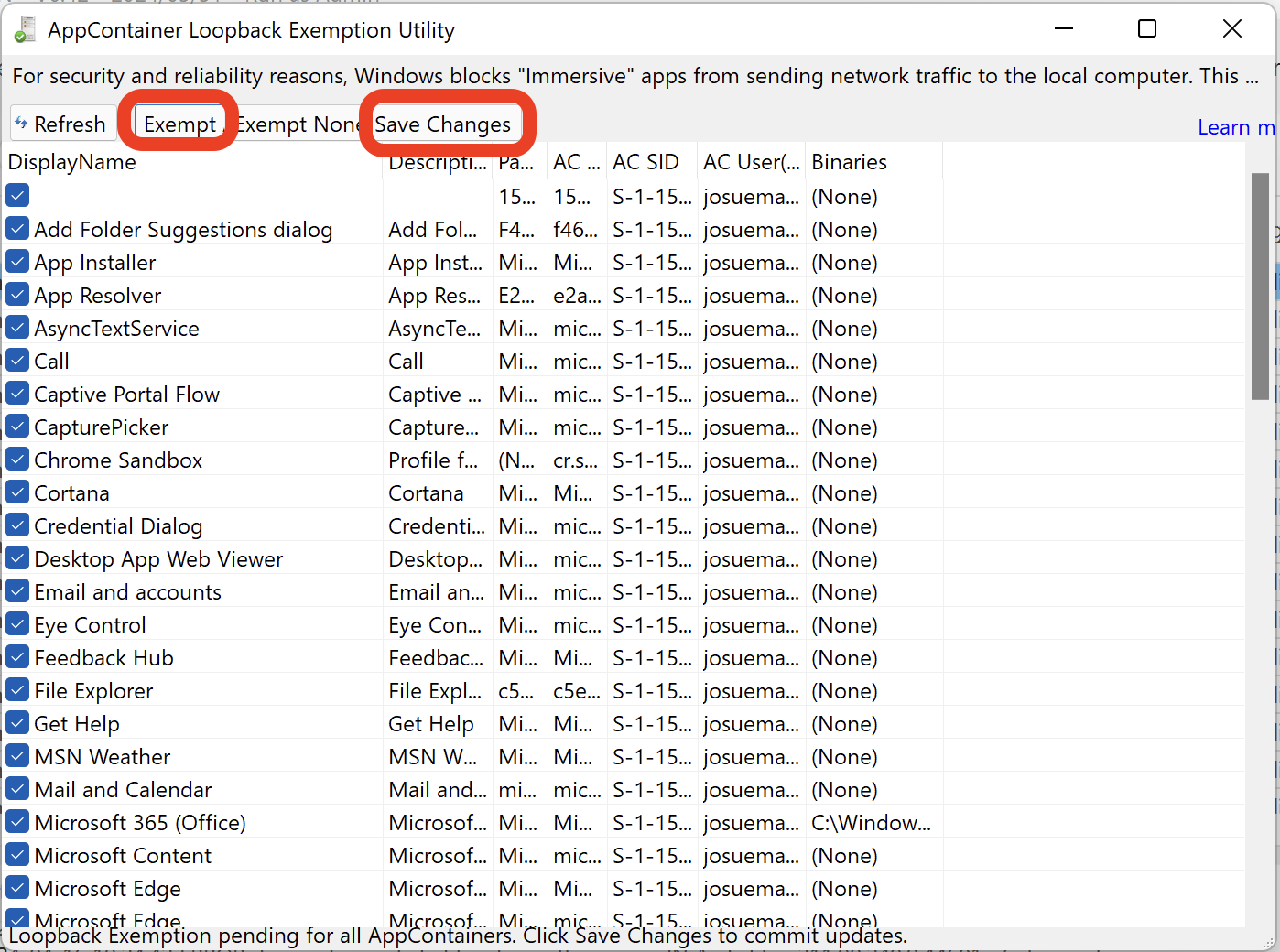Uncheck the Microsoft Edge checkbox
1280x952 pixels.
(x=17, y=888)
